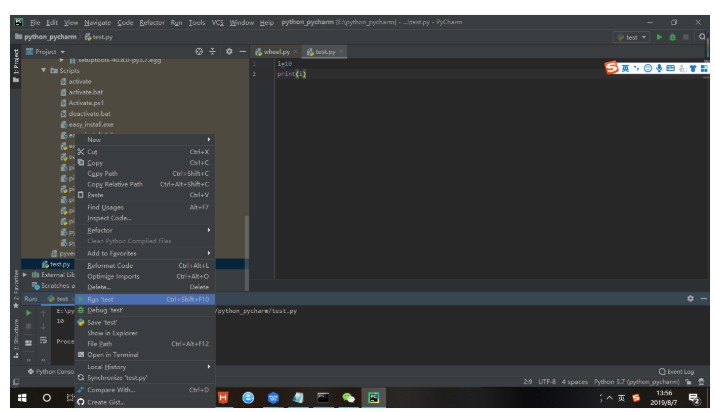Click the Run tool window settings gear
The image size is (715, 412).
(689, 298)
